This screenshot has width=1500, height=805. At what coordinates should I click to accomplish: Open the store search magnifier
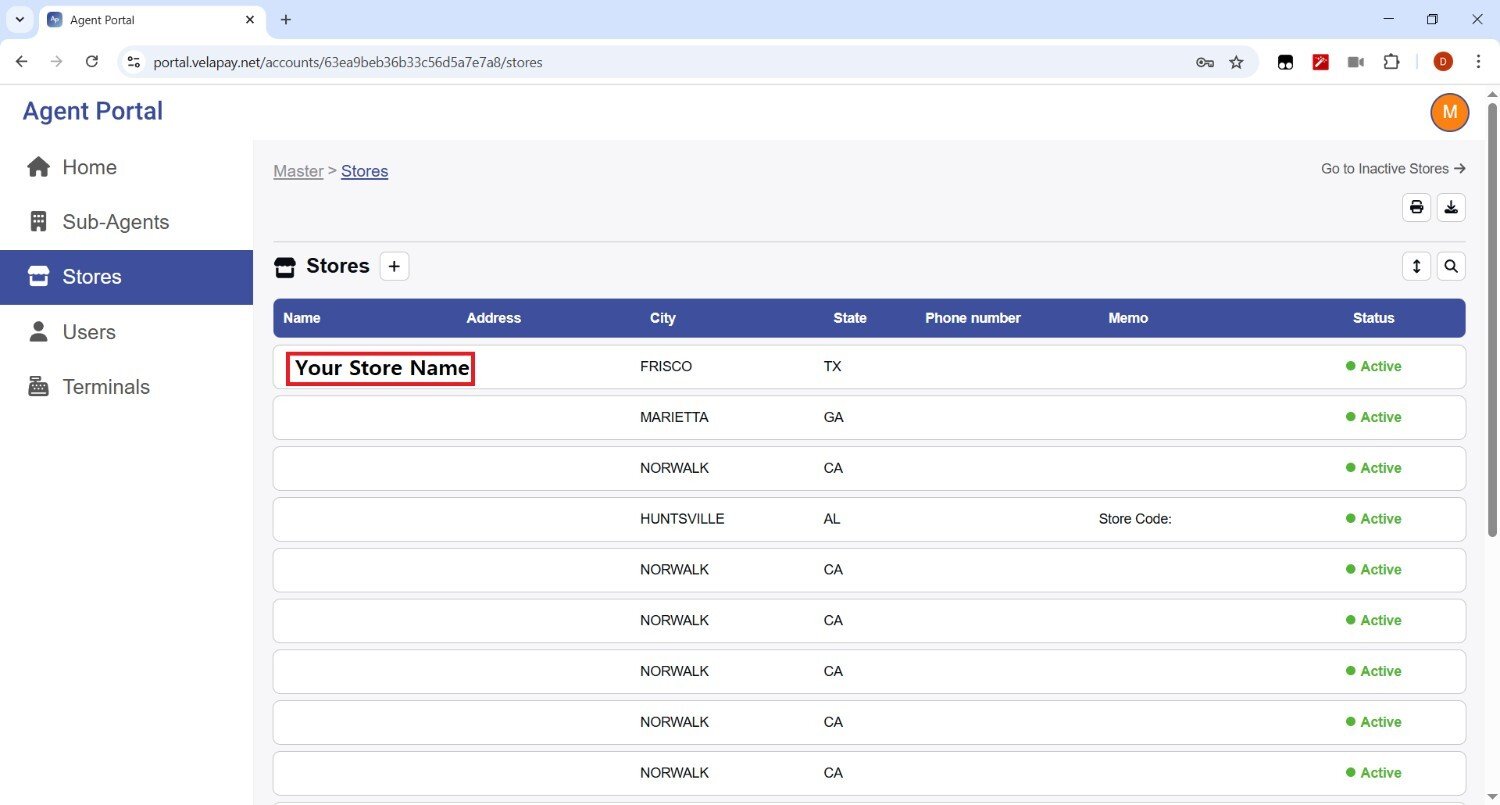tap(1451, 266)
